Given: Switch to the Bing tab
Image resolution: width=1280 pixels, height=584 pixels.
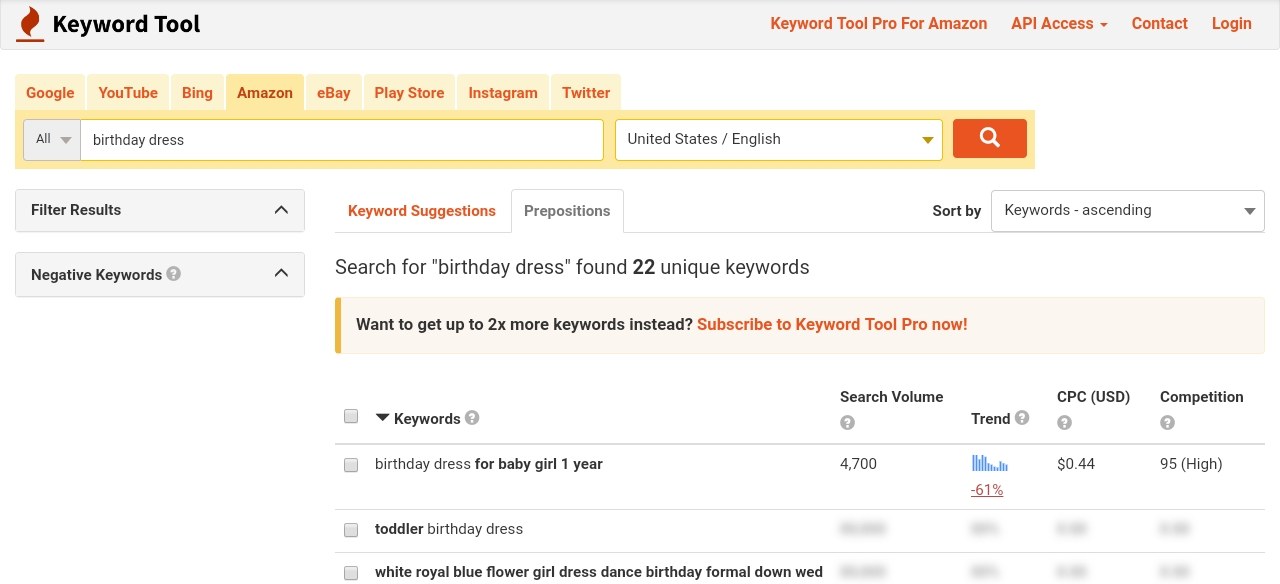Looking at the screenshot, I should pyautogui.click(x=197, y=92).
